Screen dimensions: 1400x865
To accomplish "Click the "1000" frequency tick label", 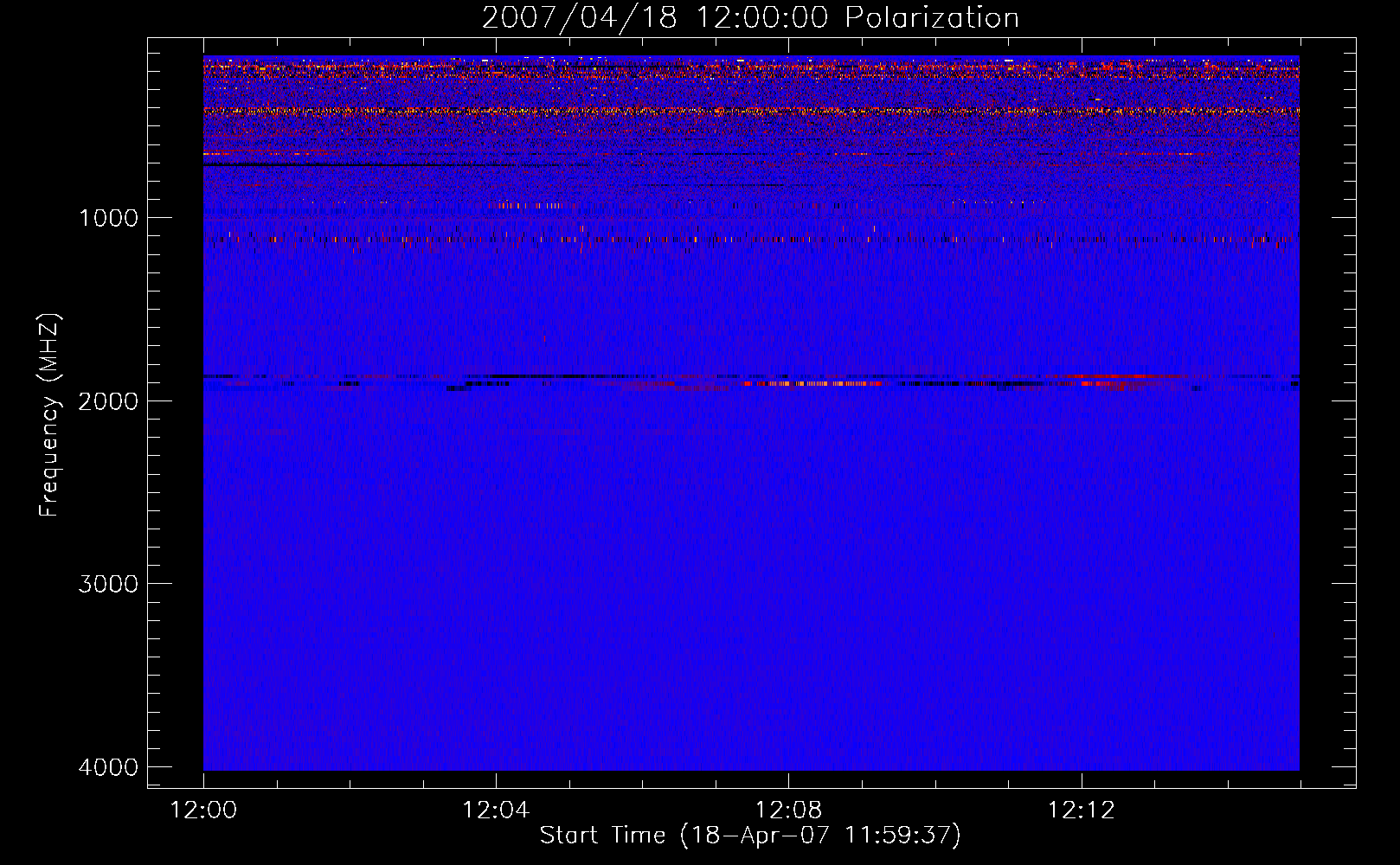I will (108, 217).
